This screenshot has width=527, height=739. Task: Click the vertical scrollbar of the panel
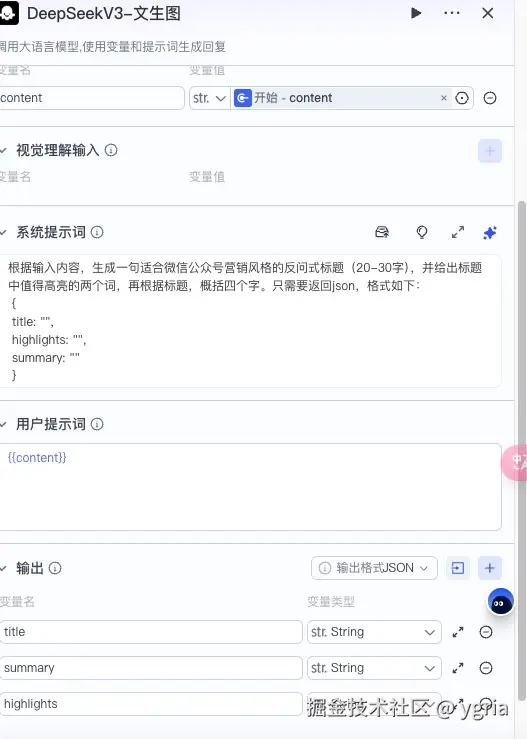521,450
